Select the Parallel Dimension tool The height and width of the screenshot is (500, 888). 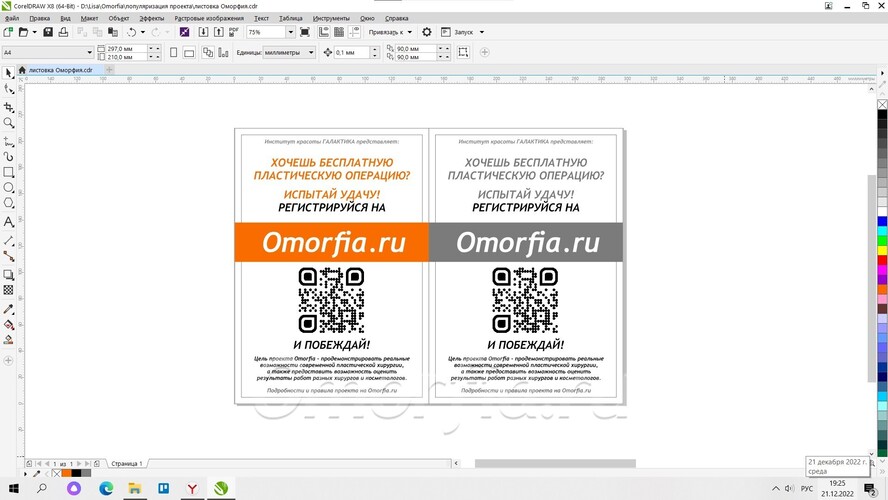[x=8, y=241]
